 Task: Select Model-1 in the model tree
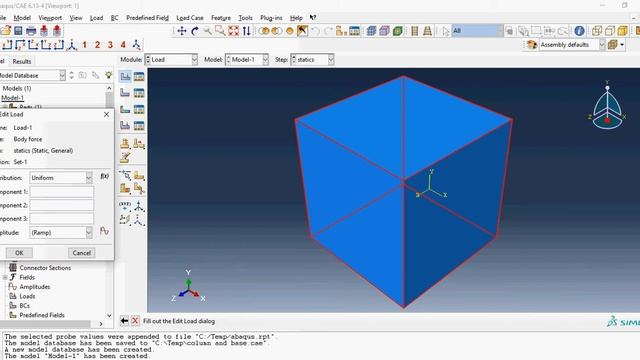coord(12,98)
